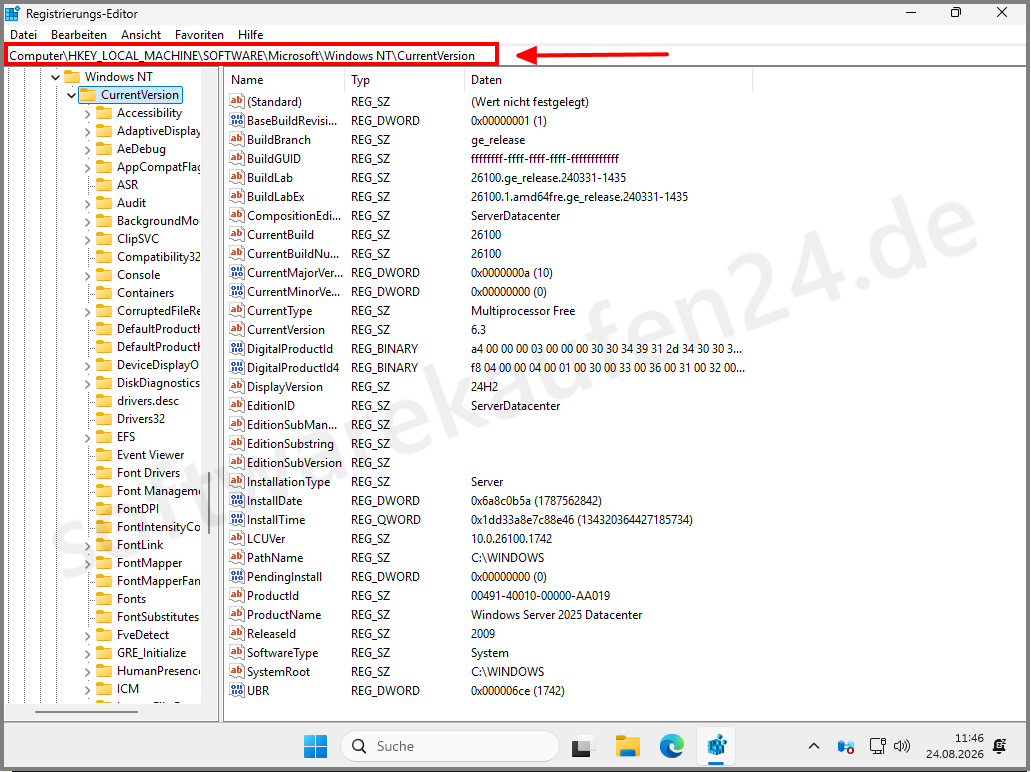Open clock and date in taskbar

pos(955,746)
